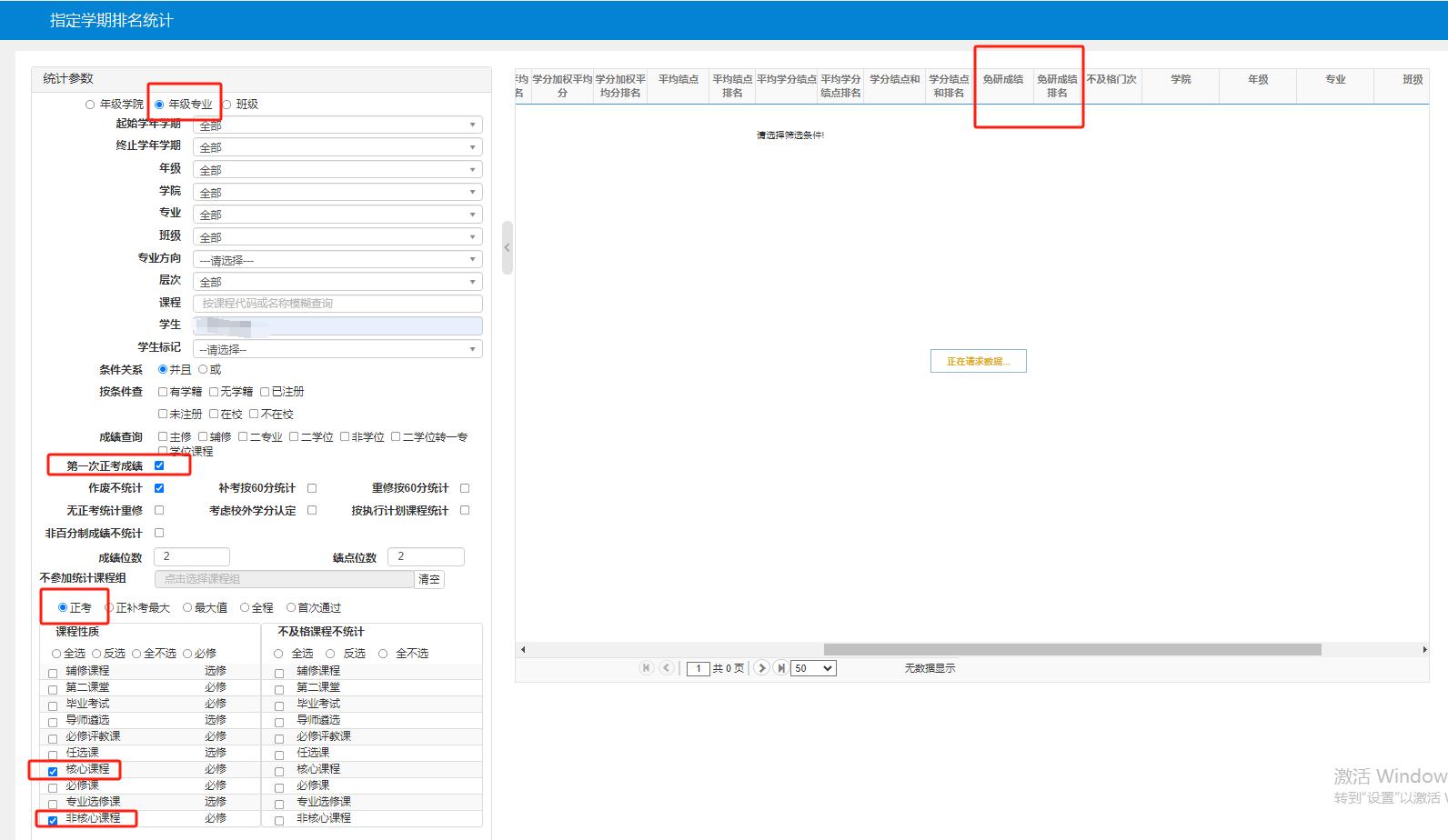The image size is (1448, 840).
Task: Click the 免研成绩排名 column header
Action: (x=1057, y=85)
